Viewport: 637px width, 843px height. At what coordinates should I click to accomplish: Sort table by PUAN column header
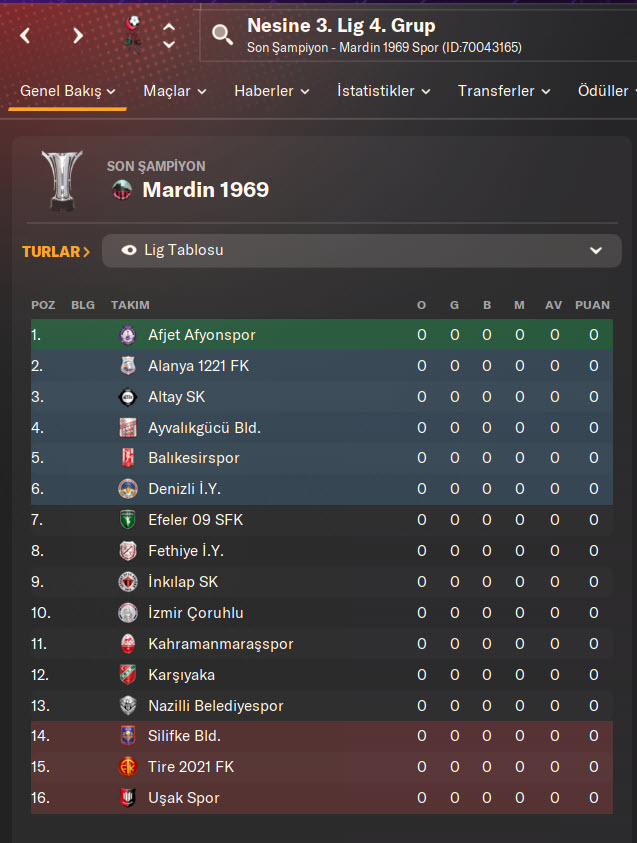[592, 305]
